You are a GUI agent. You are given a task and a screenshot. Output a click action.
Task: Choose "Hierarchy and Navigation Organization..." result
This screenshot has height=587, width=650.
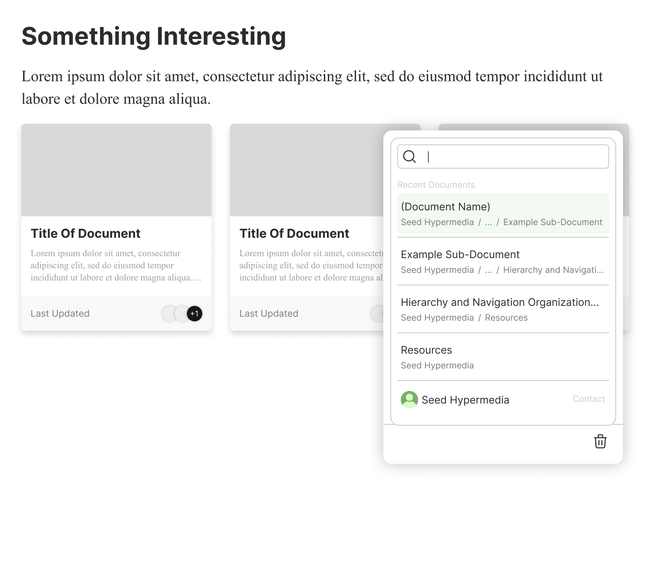pos(499,302)
